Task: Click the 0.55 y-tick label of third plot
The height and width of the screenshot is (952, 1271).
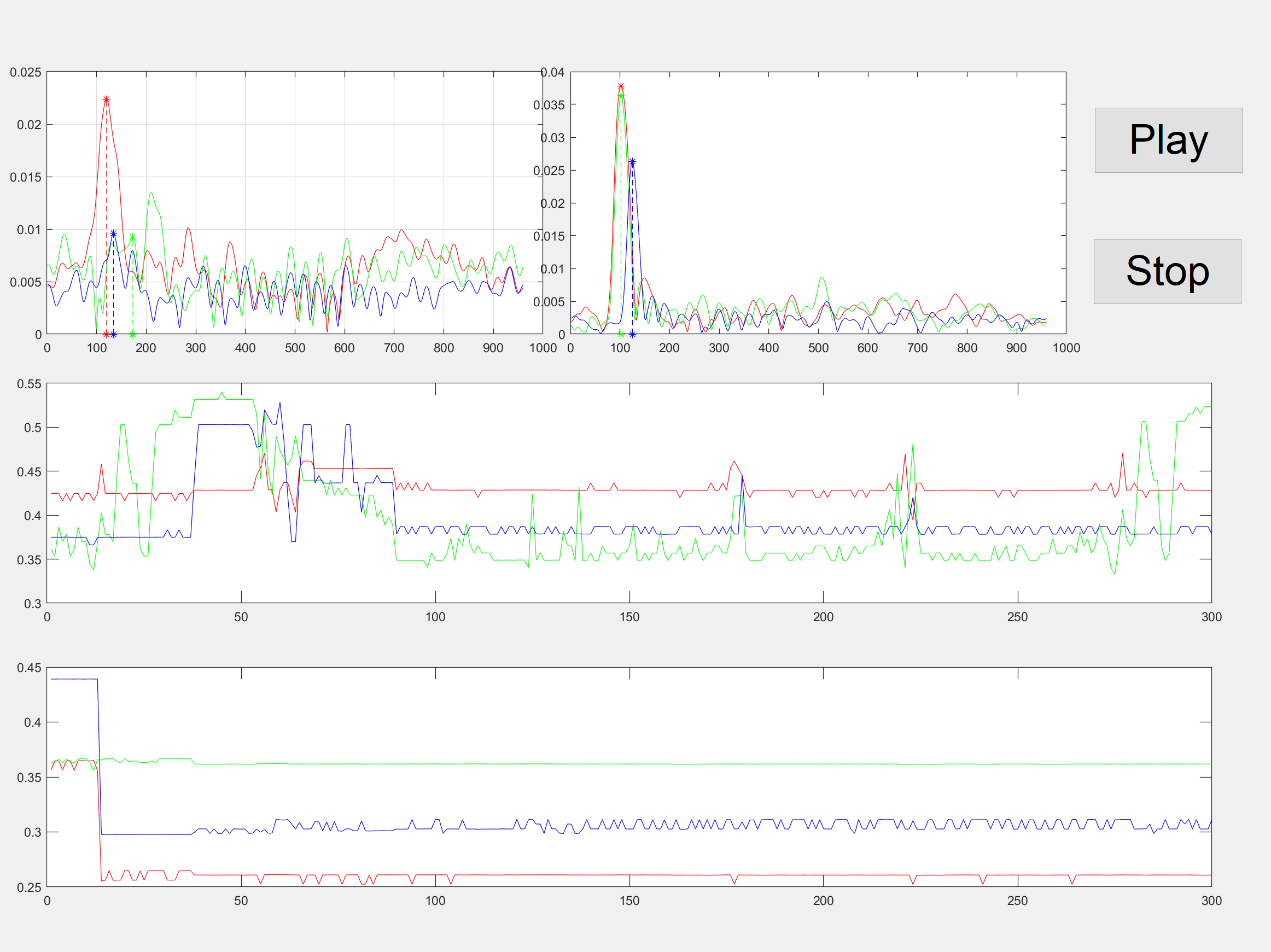Action: [x=29, y=384]
